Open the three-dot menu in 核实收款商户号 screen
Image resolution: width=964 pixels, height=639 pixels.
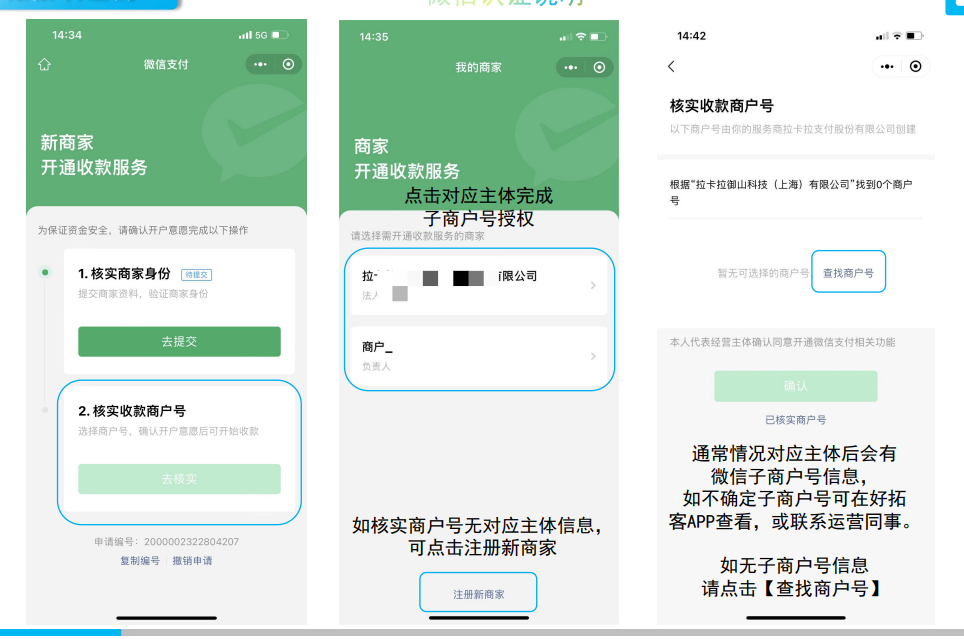click(887, 66)
